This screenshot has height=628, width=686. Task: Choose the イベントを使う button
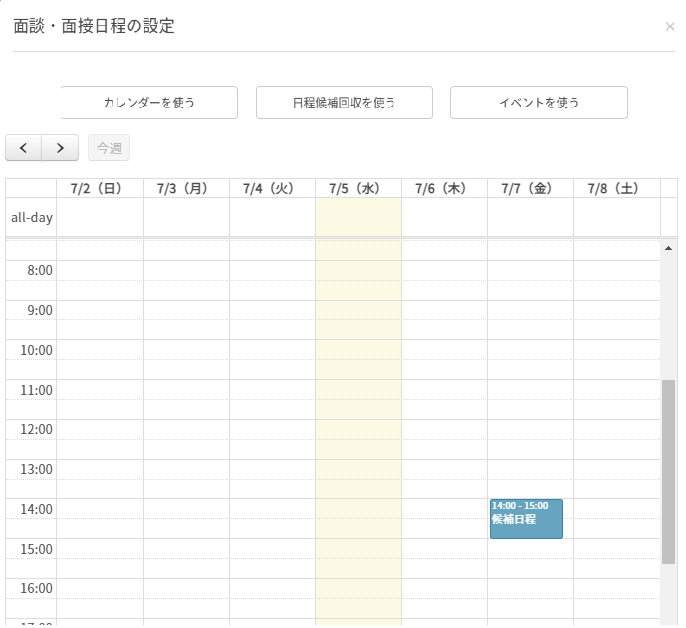538,102
